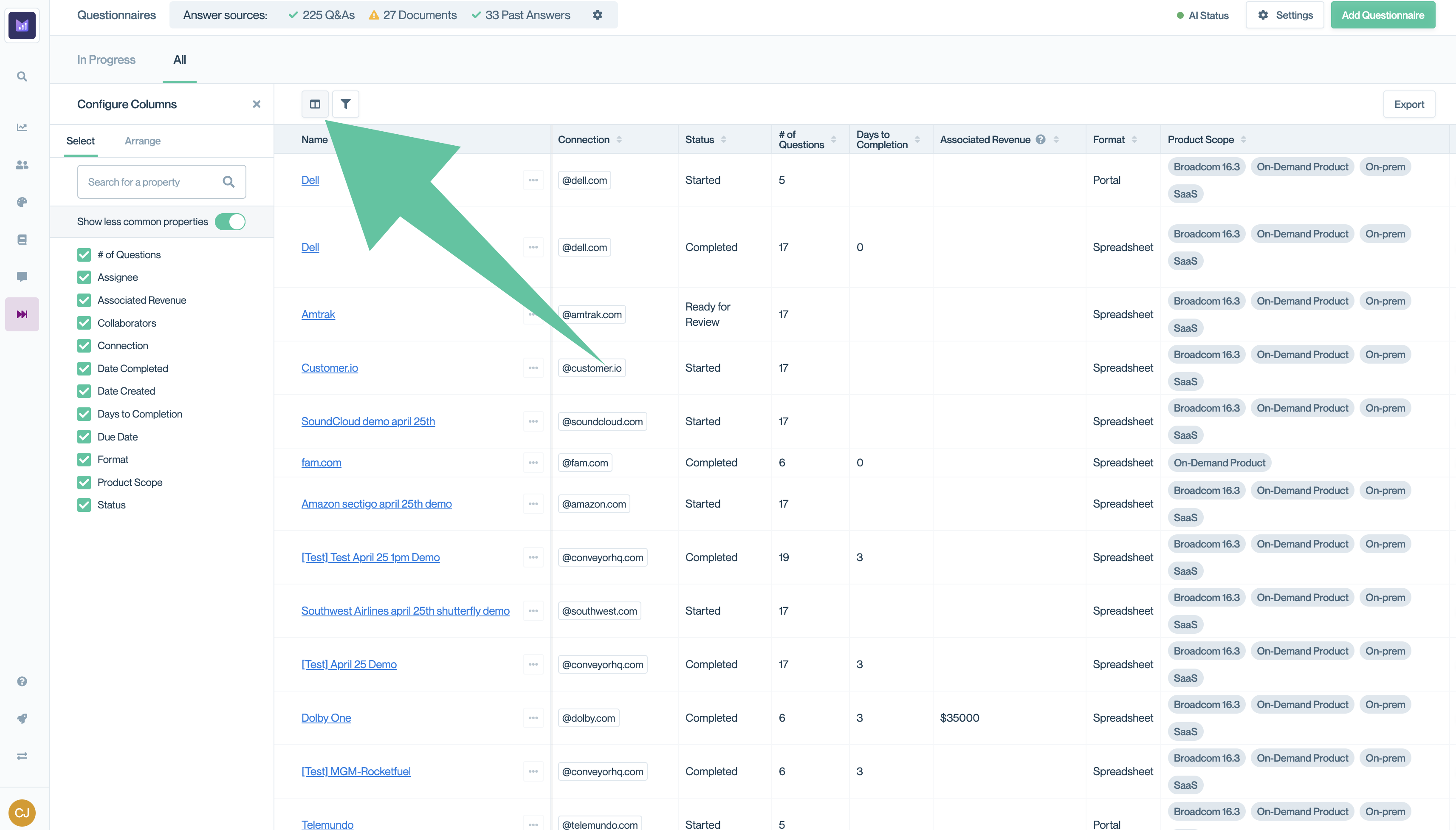Switch to the All tab
Image resolution: width=1456 pixels, height=830 pixels.
pyautogui.click(x=180, y=59)
